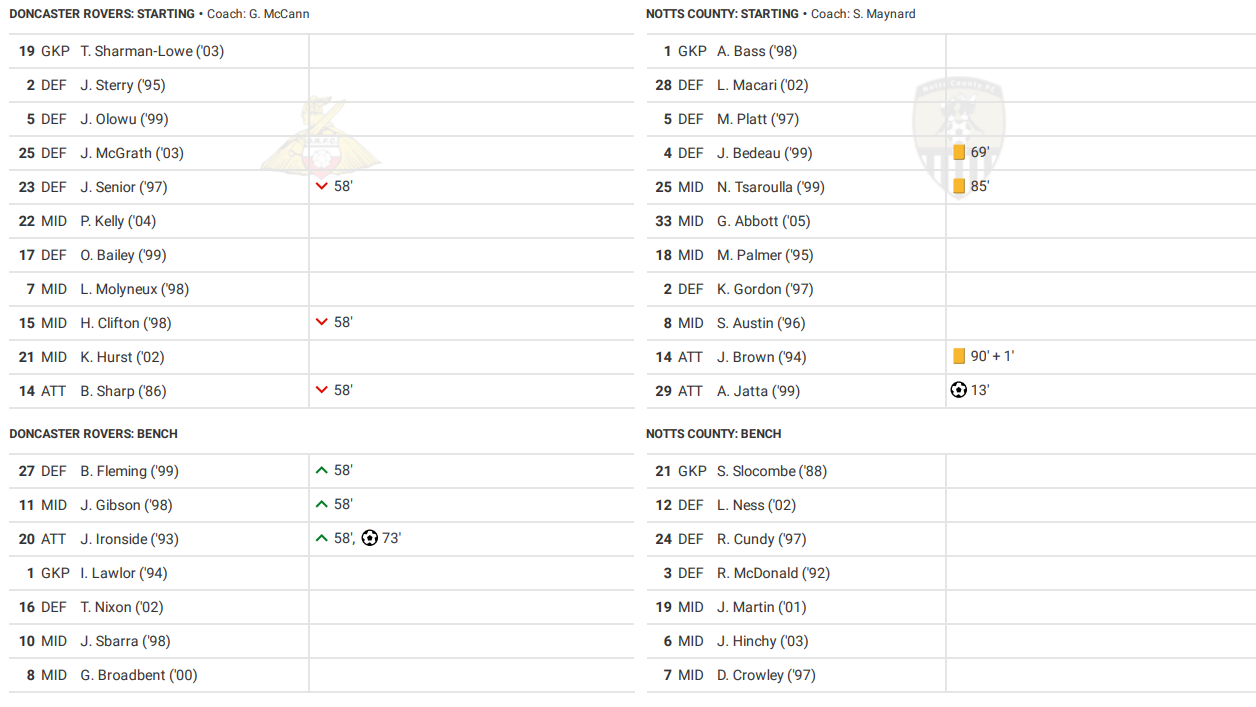Click the red substitution arrow for H. Clifton
1256x707 pixels.
[322, 323]
